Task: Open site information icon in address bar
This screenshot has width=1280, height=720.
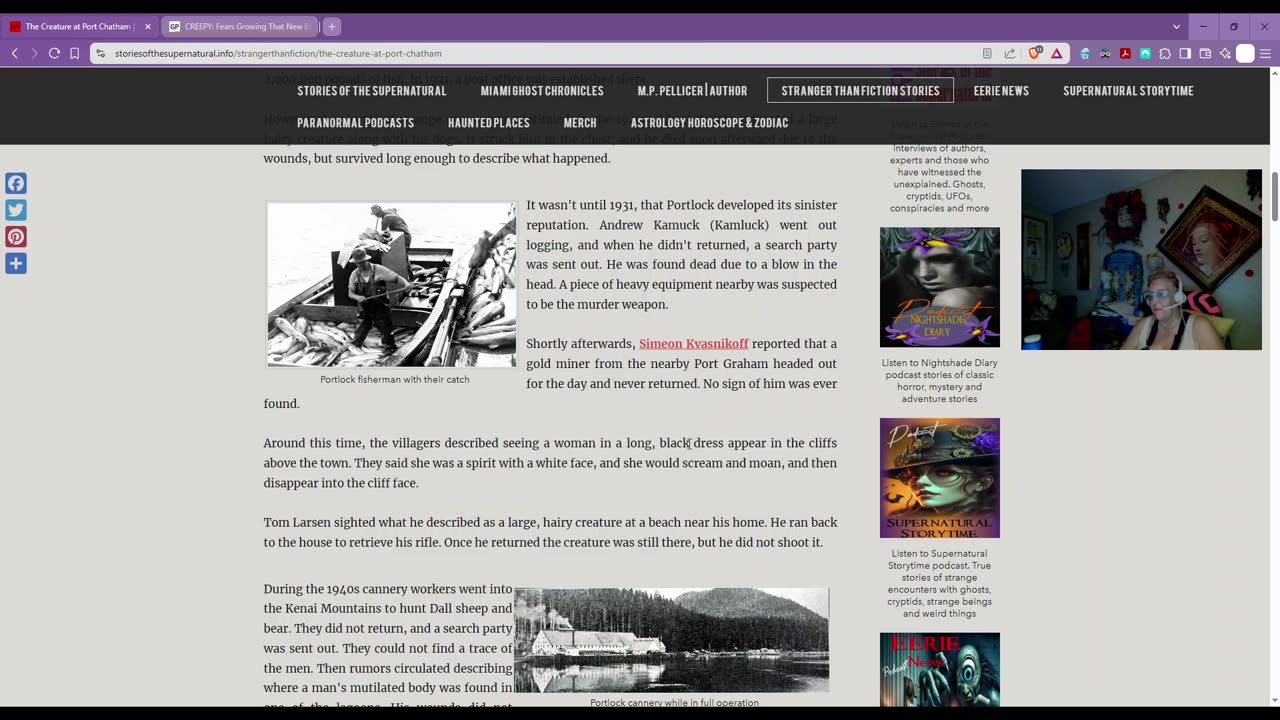Action: coord(100,53)
